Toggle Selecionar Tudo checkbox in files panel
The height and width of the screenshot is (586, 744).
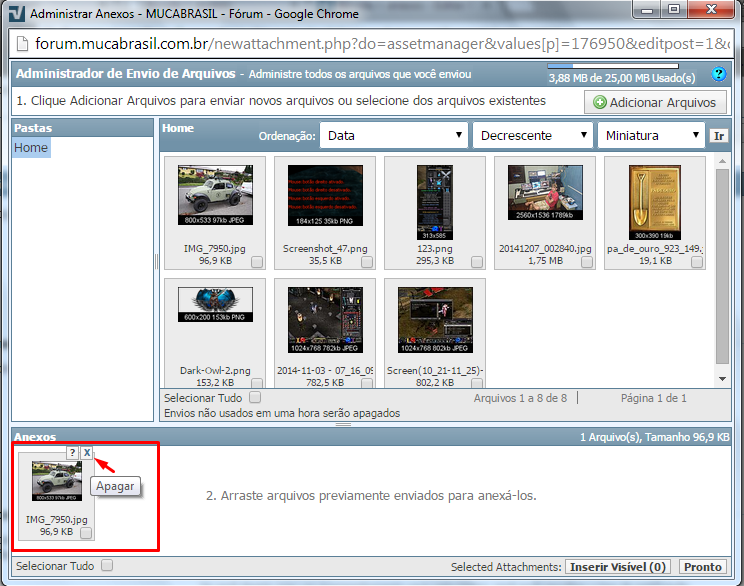tap(254, 397)
